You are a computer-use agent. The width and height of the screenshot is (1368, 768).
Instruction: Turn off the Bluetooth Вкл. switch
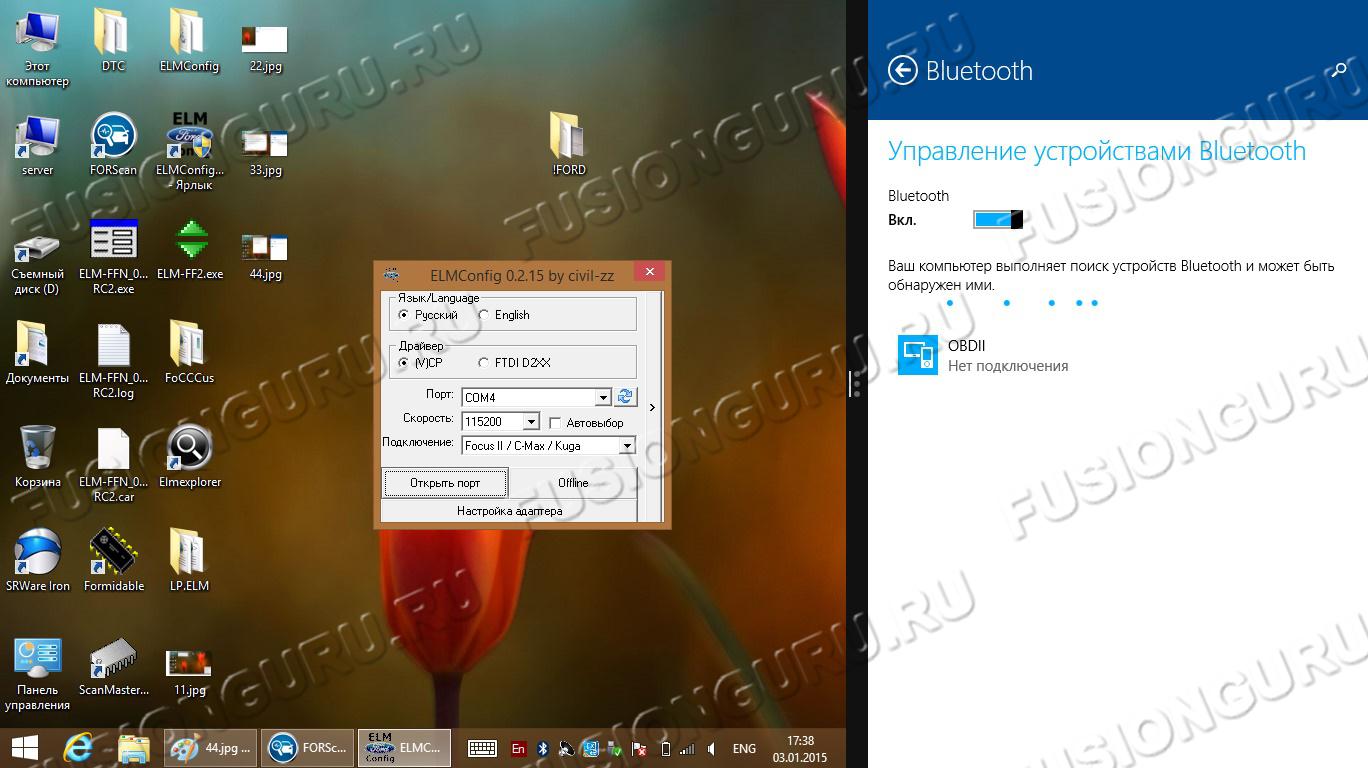click(998, 219)
